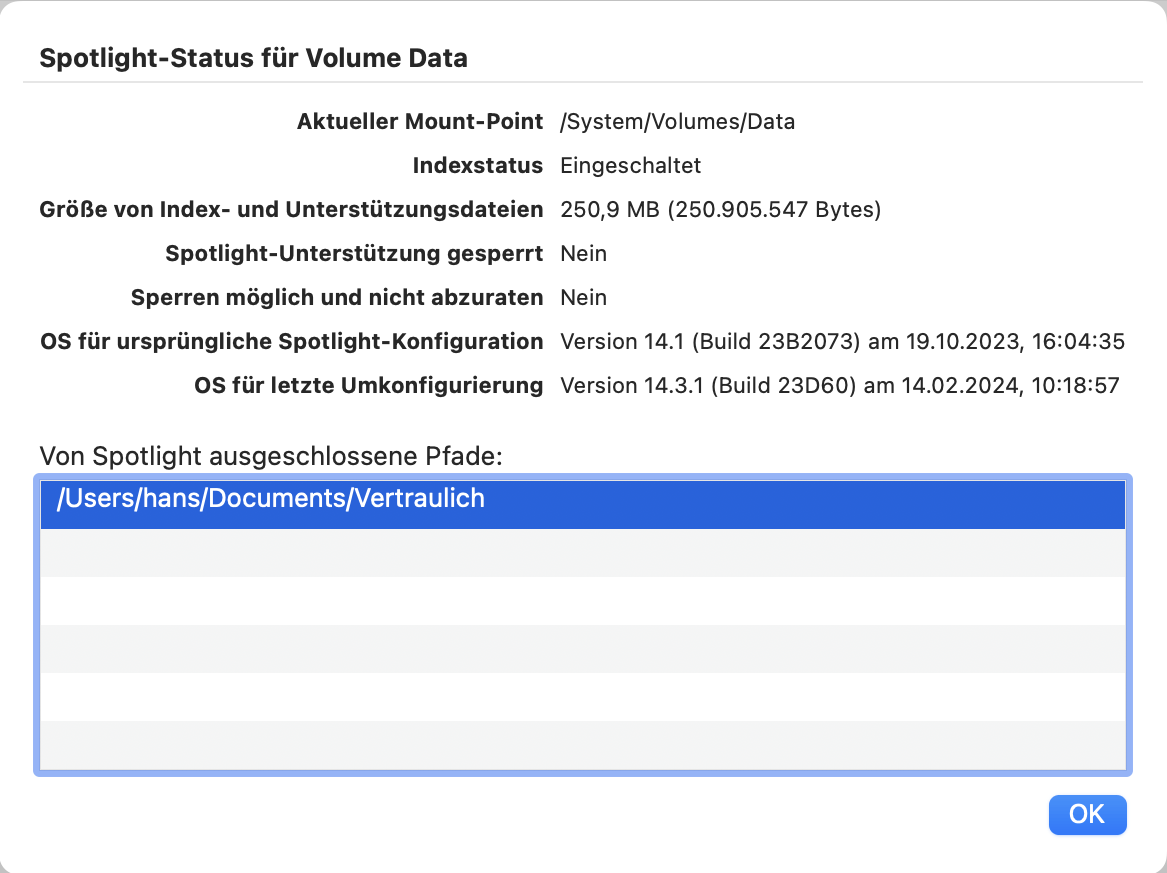The height and width of the screenshot is (873, 1167).
Task: Click the OS für ursprüngliche Spotlight-Konfiguration label
Action: (x=292, y=341)
